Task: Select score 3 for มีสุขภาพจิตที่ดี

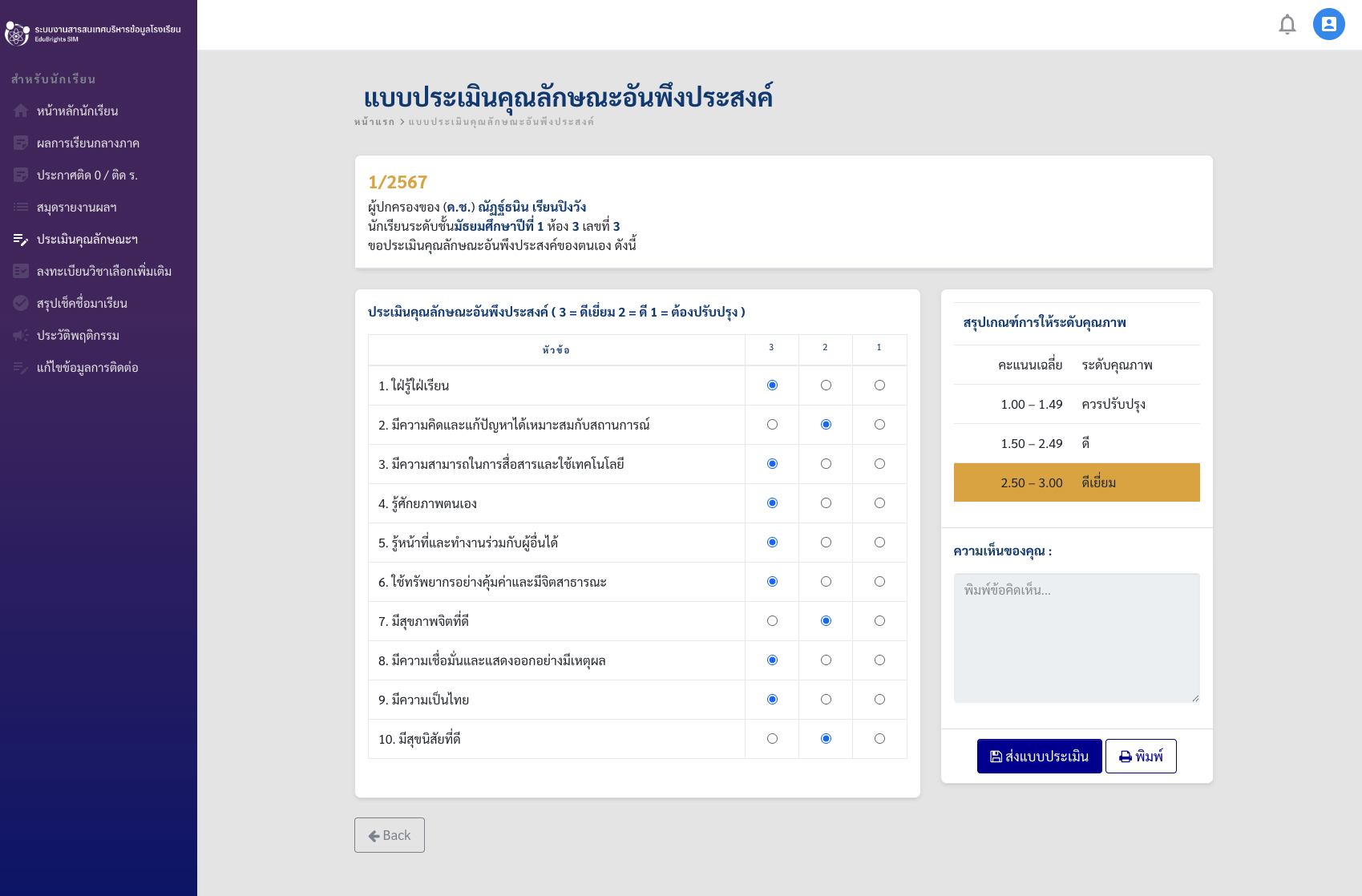Action: pyautogui.click(x=772, y=621)
